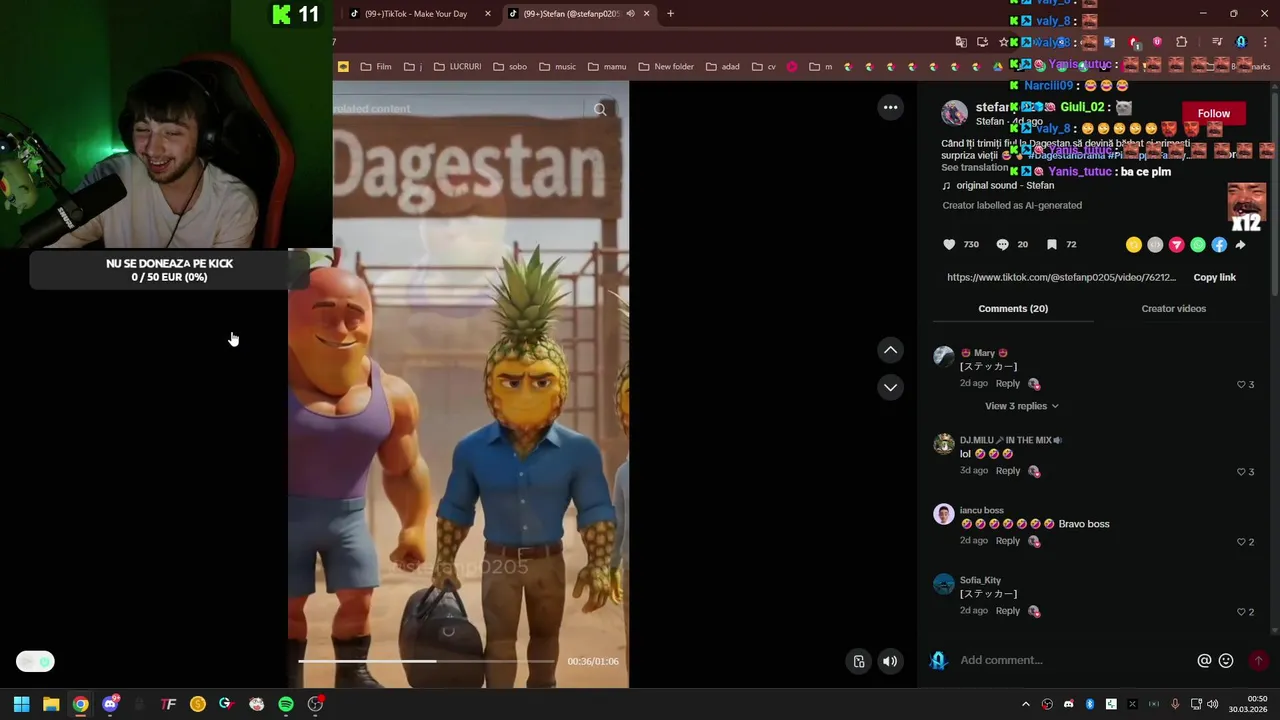
Task: Open system volume in tray
Action: [1213, 704]
